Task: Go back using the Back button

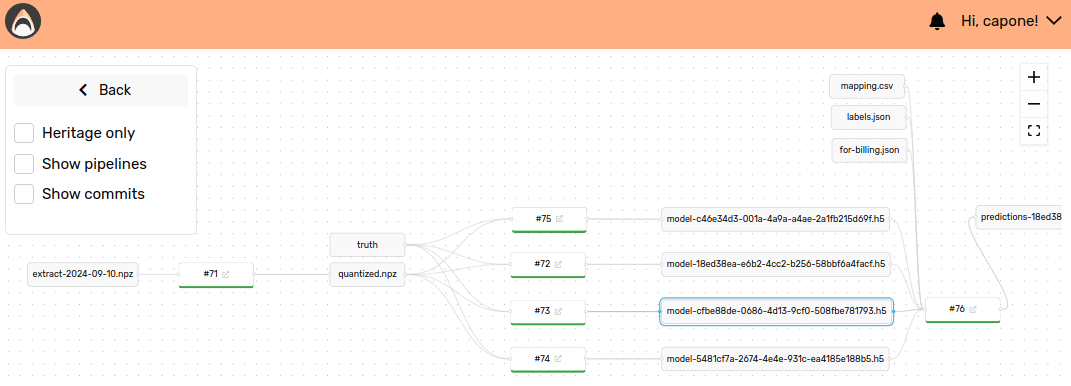Action: tap(101, 90)
